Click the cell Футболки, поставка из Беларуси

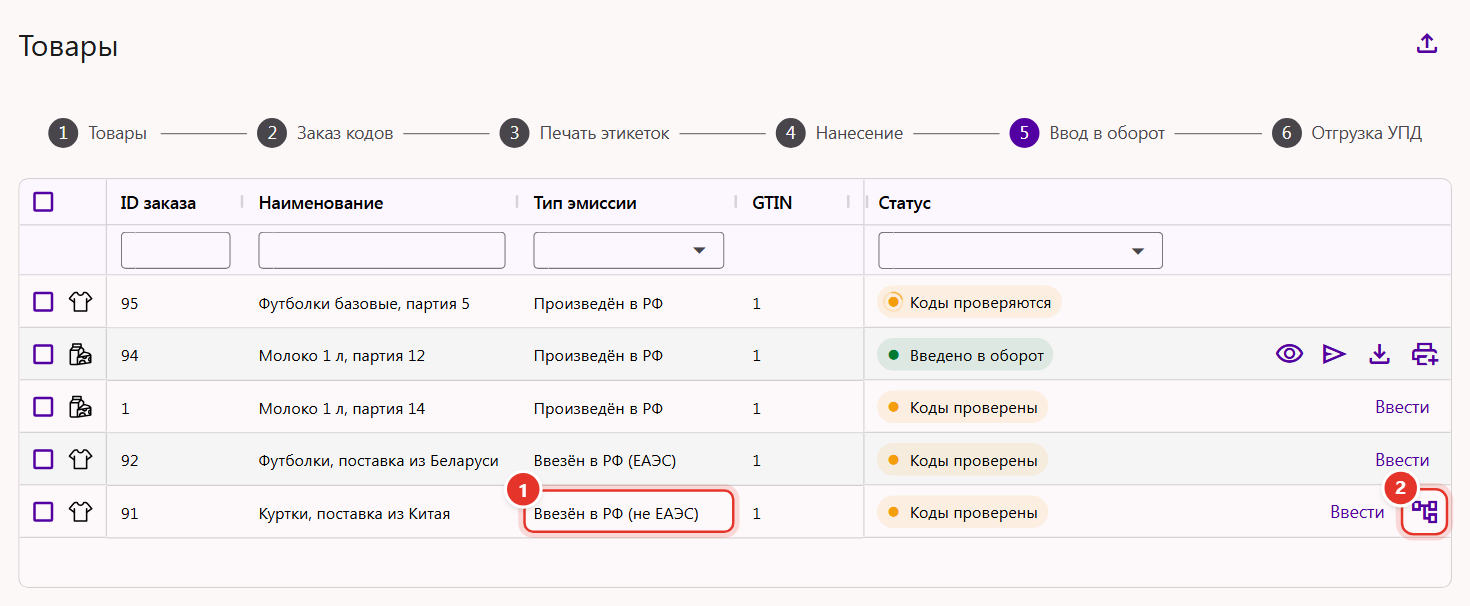tap(378, 461)
